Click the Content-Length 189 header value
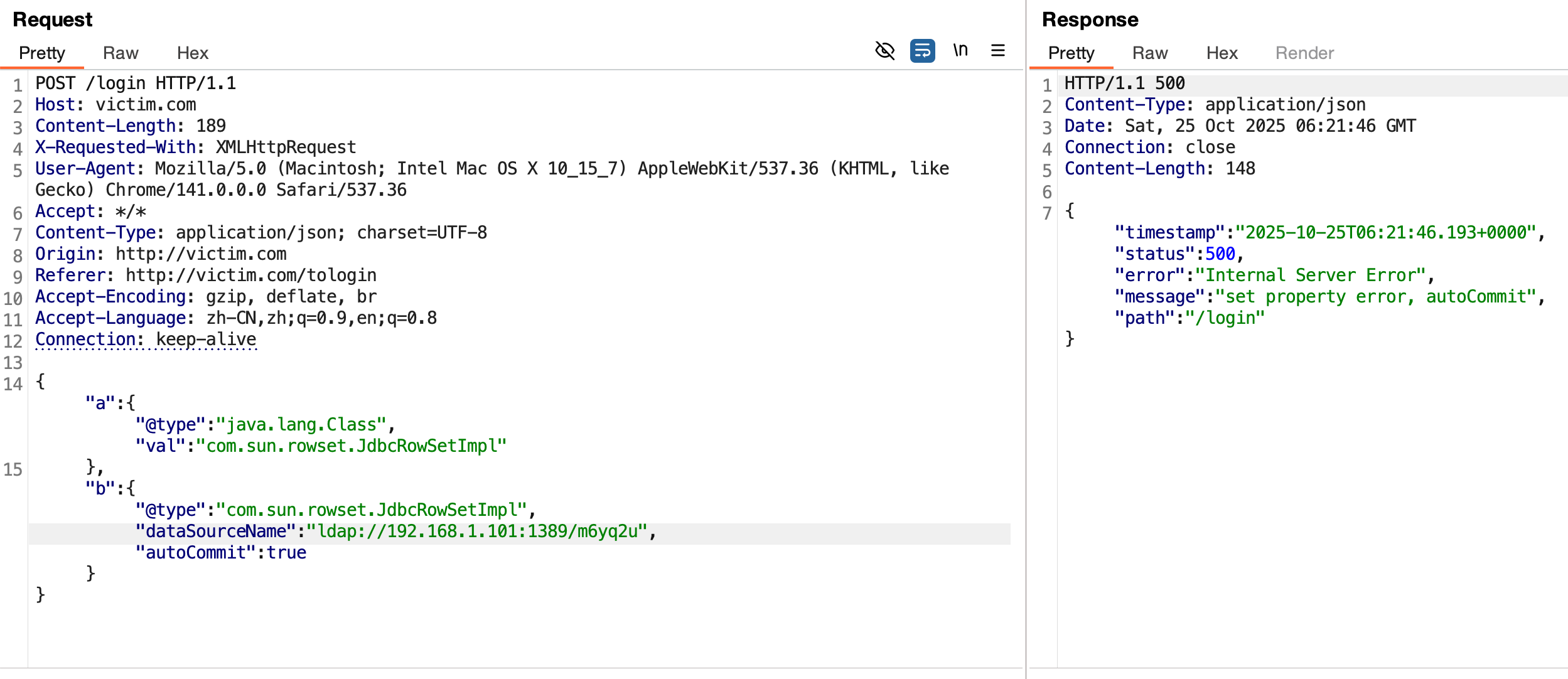1568x679 pixels. 211,126
